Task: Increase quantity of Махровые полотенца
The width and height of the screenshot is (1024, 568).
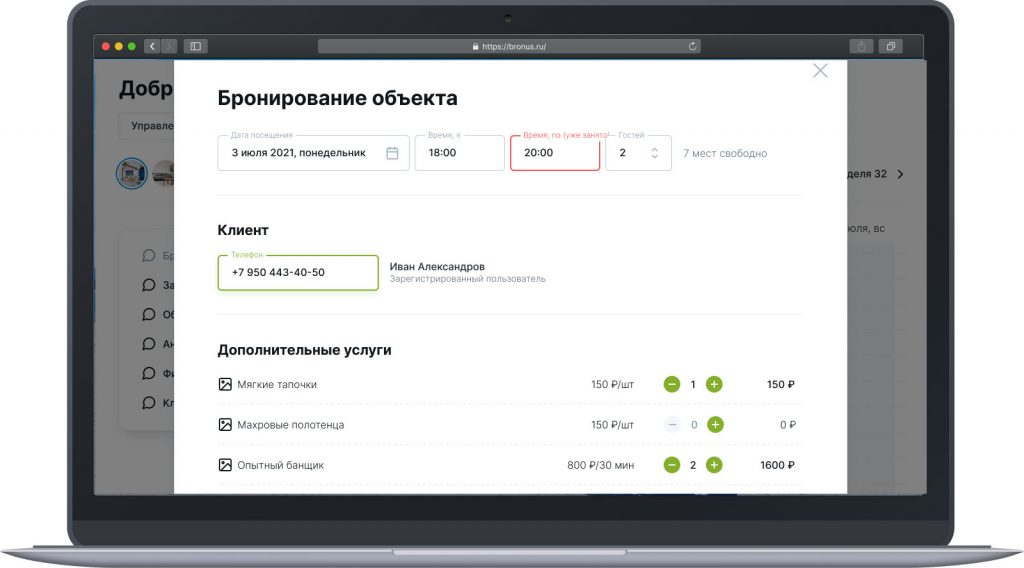Action: point(715,425)
